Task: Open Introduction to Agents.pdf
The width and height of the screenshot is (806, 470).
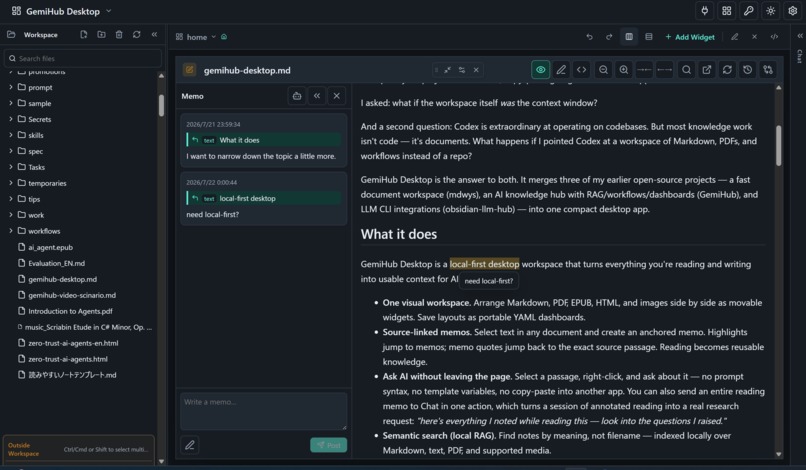Action: pyautogui.click(x=70, y=311)
